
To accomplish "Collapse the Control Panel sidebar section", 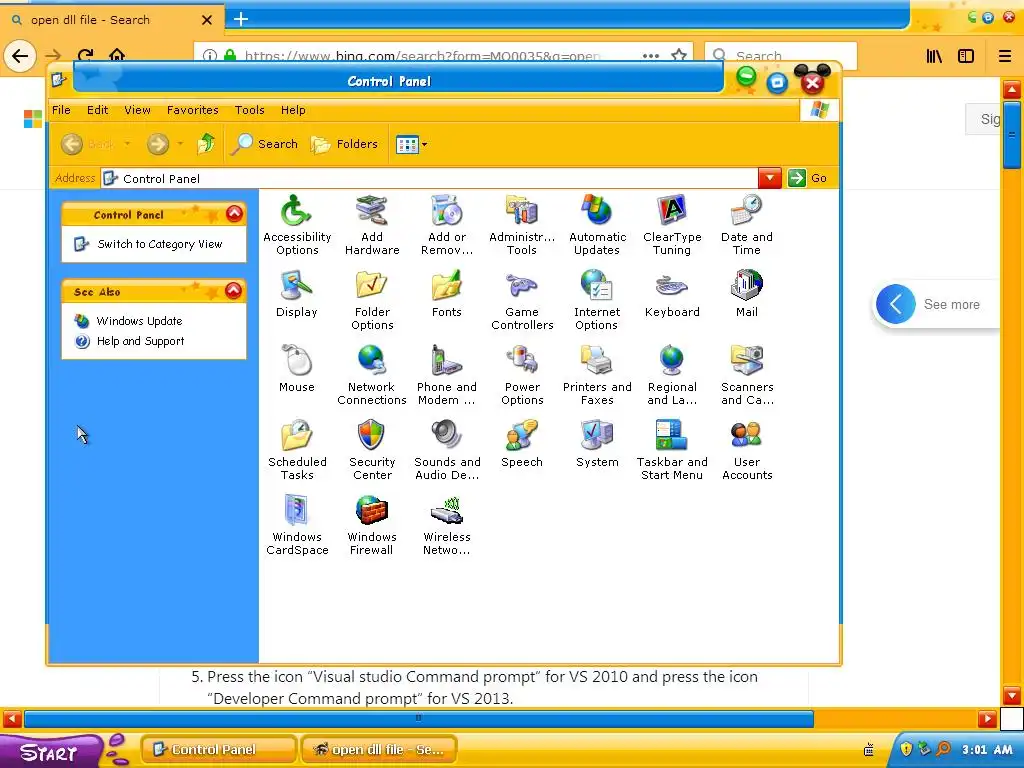I will [234, 214].
